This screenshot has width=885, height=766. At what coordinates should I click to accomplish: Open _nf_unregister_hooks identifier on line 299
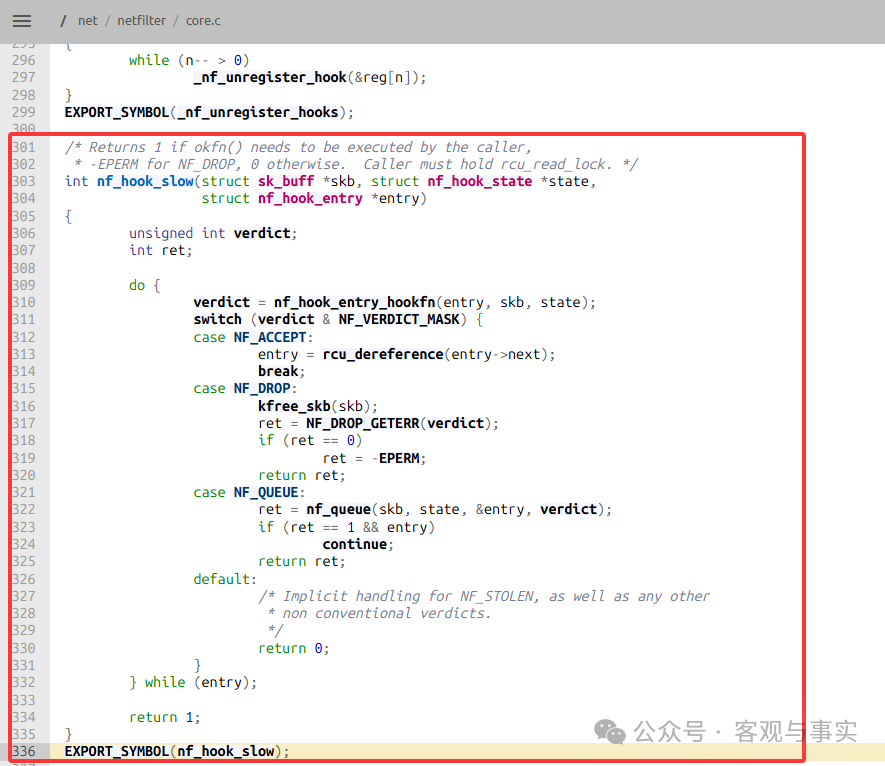[258, 112]
